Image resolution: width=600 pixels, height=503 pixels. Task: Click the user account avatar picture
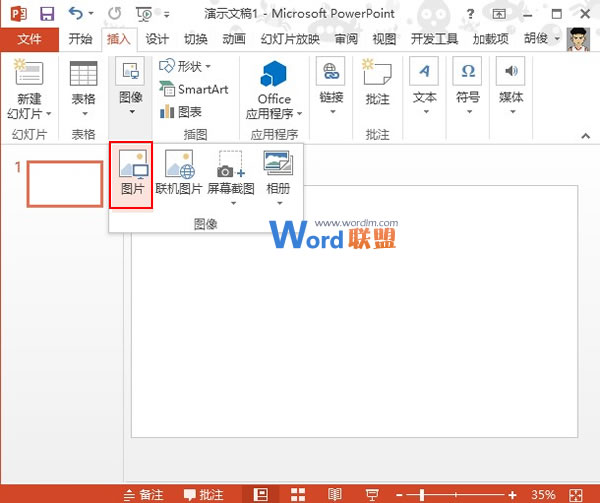pos(578,39)
